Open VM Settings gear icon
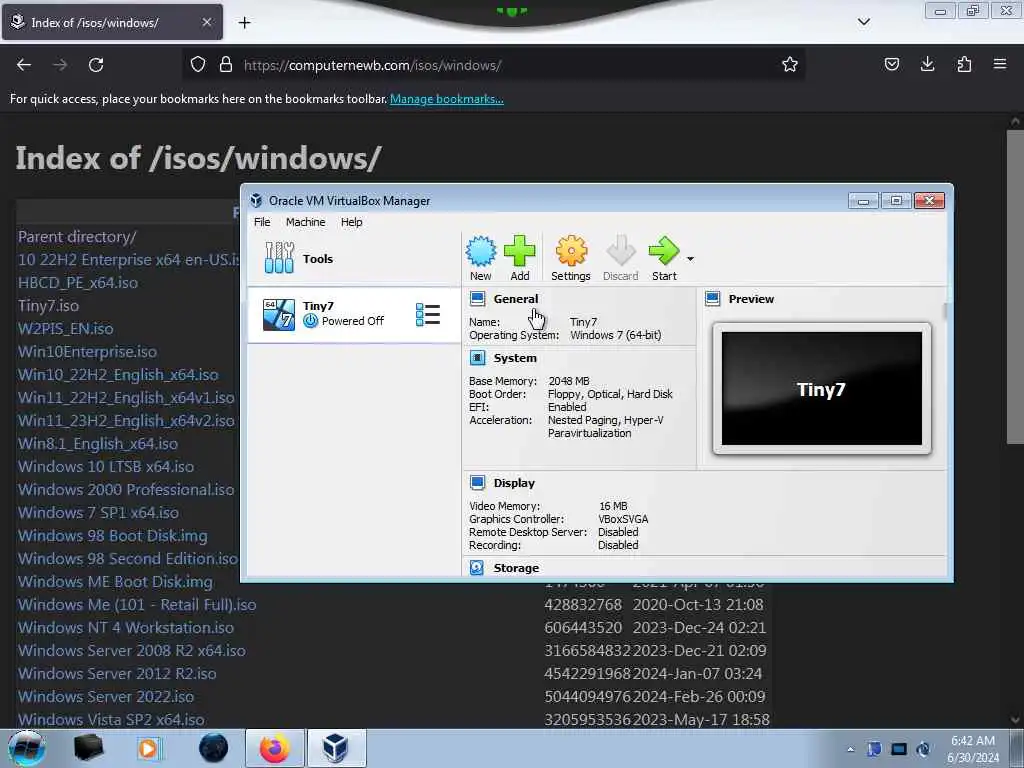1024x768 pixels. (571, 258)
